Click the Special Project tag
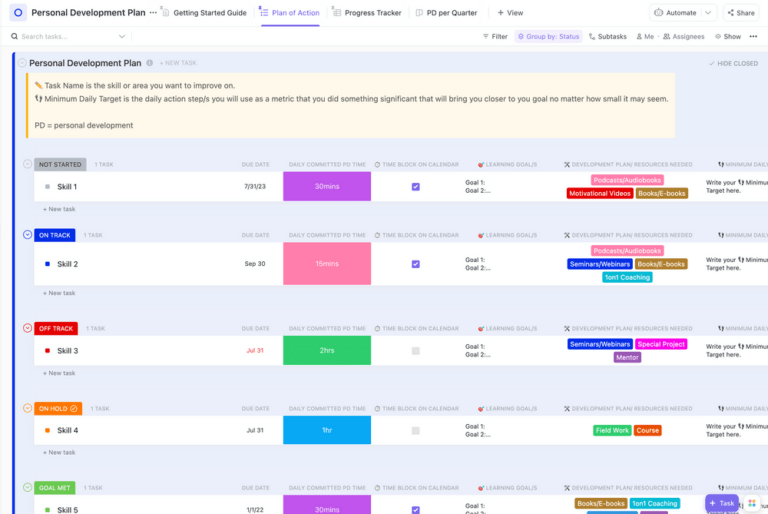This screenshot has height=514, width=768. pos(661,344)
